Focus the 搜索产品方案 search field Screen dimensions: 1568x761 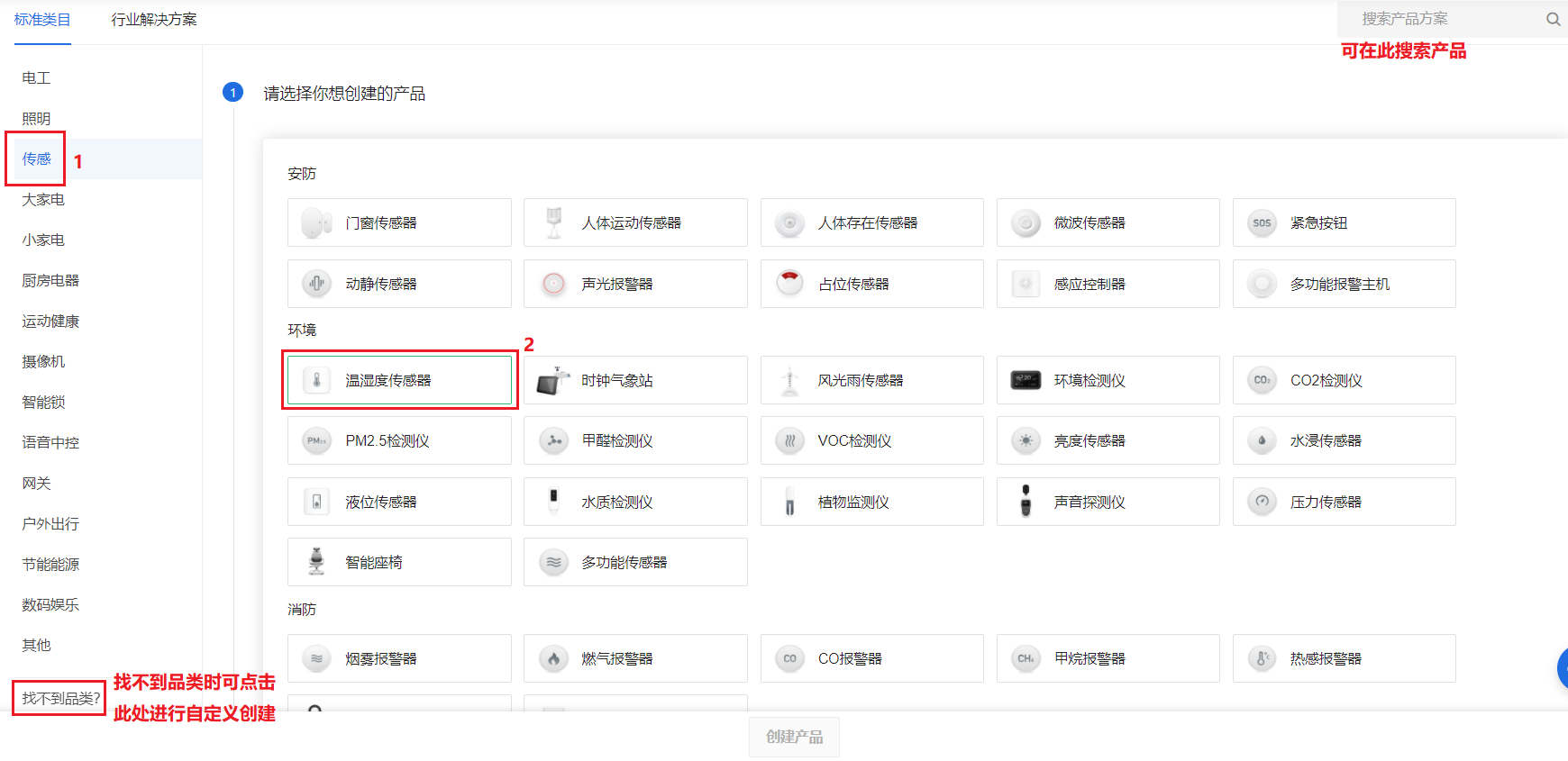pos(1442,19)
